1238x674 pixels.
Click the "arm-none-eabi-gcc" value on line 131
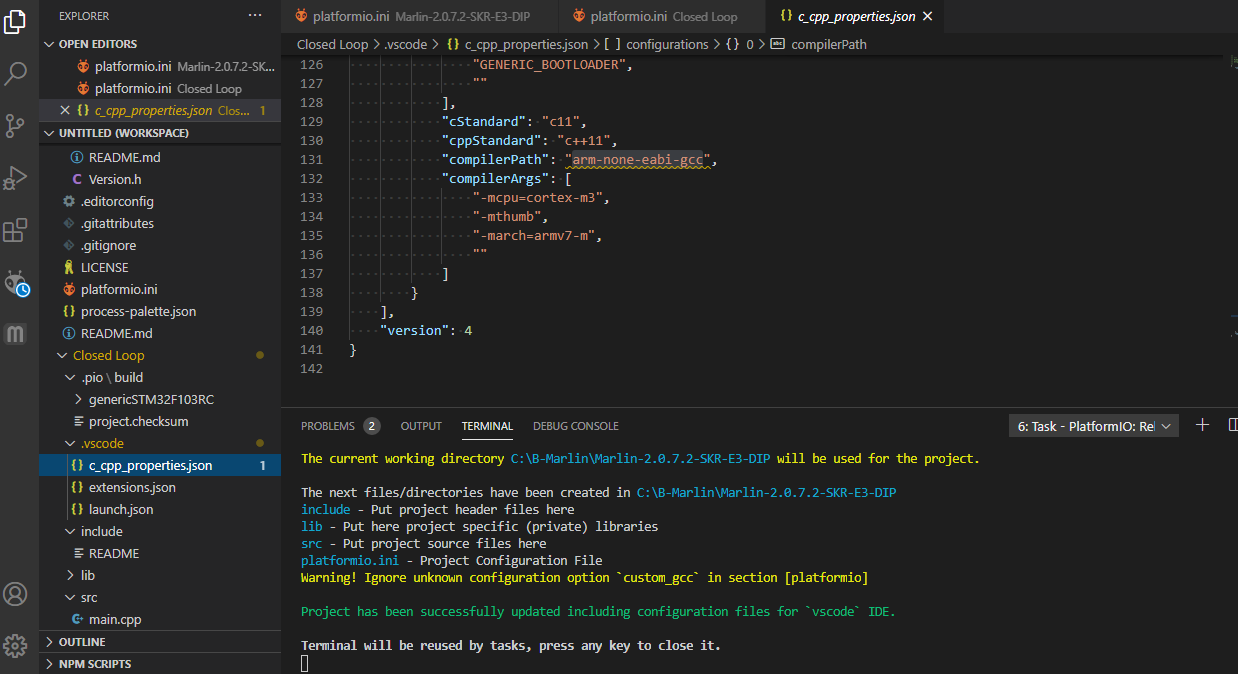637,159
